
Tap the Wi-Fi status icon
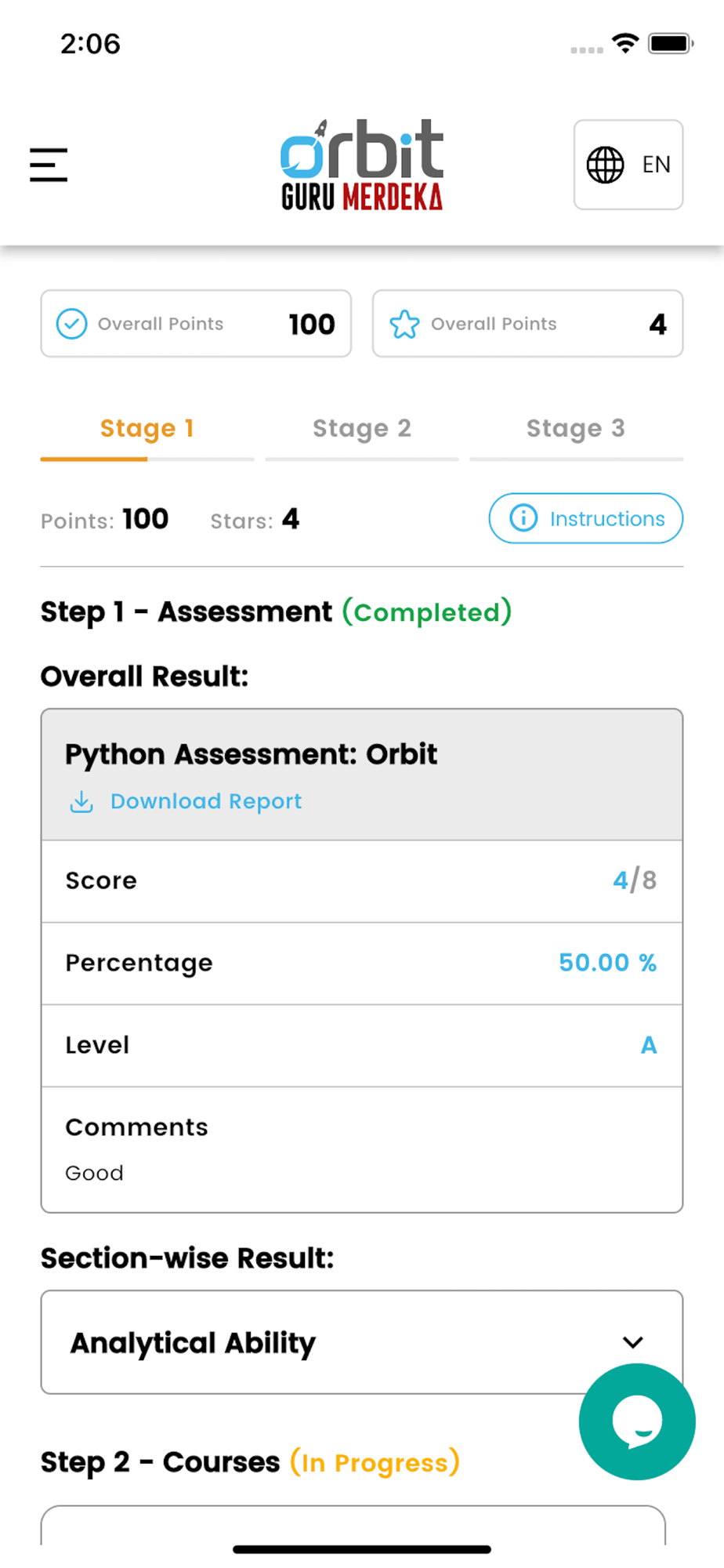(625, 43)
